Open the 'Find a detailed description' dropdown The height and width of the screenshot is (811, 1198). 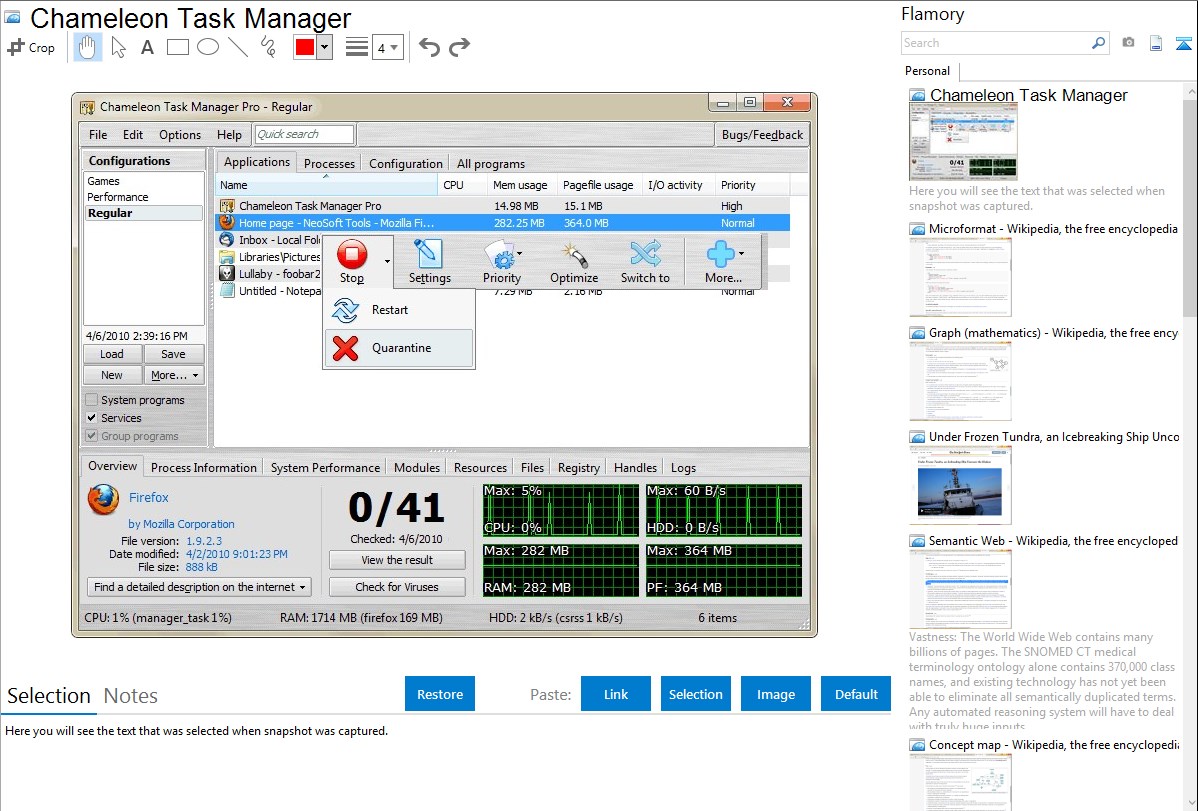tap(200, 587)
